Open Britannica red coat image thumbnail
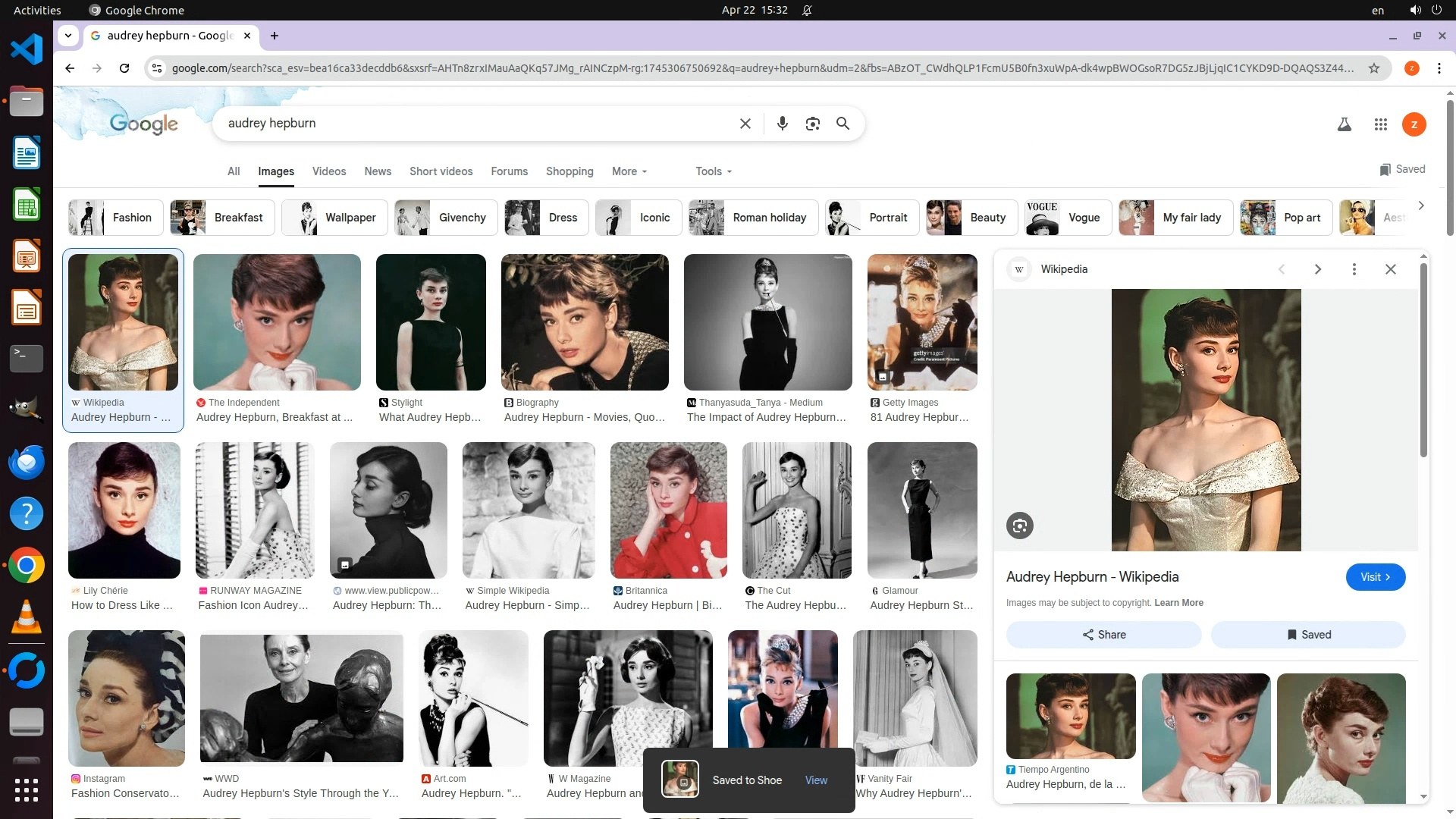 pyautogui.click(x=668, y=510)
